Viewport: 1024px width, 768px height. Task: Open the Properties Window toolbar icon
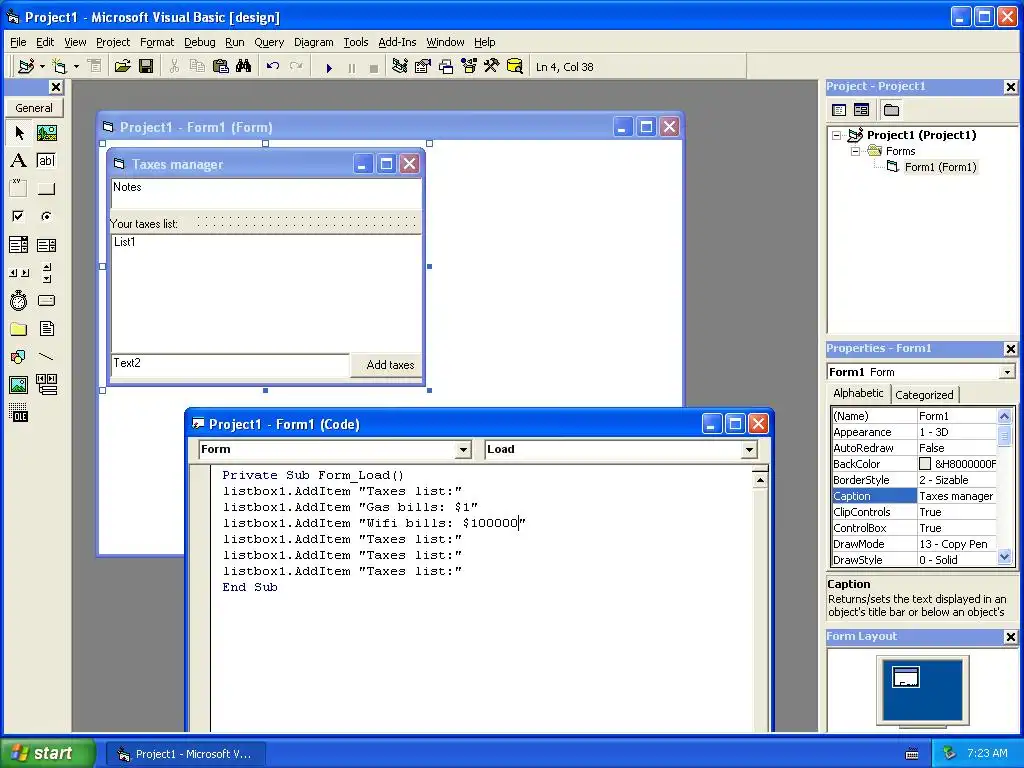[x=423, y=67]
